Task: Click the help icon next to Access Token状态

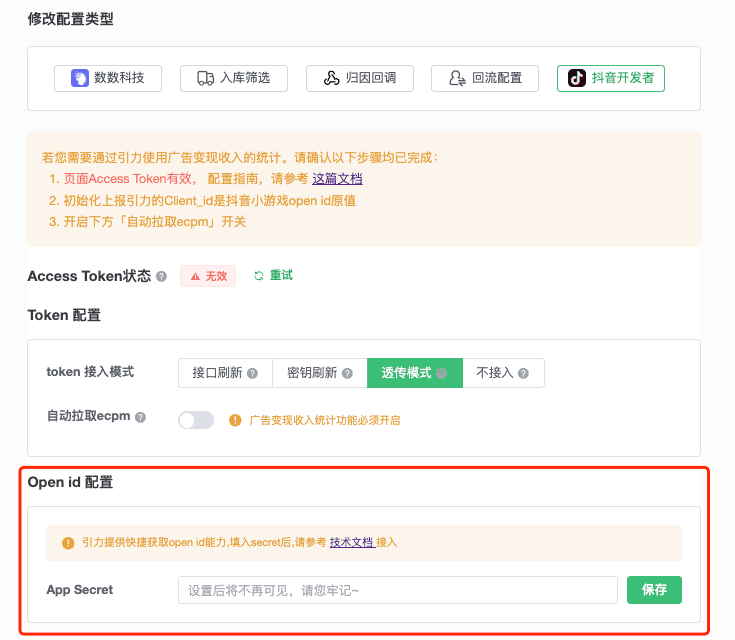Action: coord(161,276)
